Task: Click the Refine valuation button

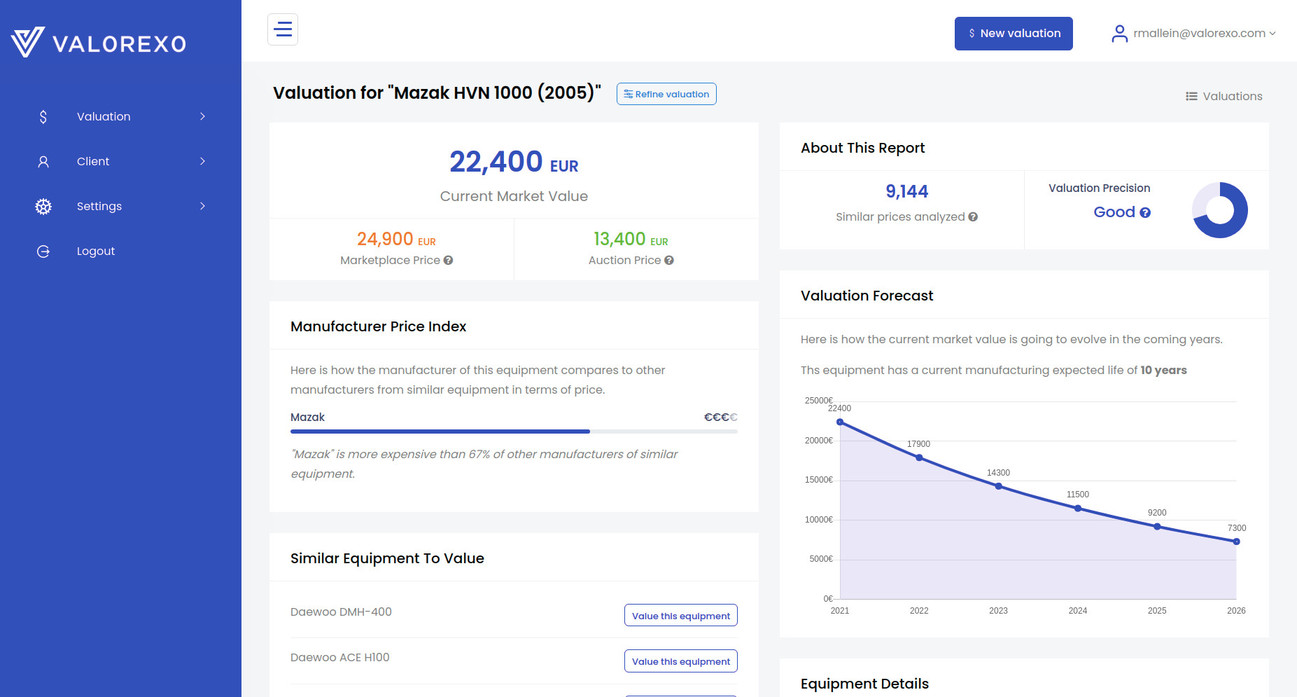Action: click(666, 94)
